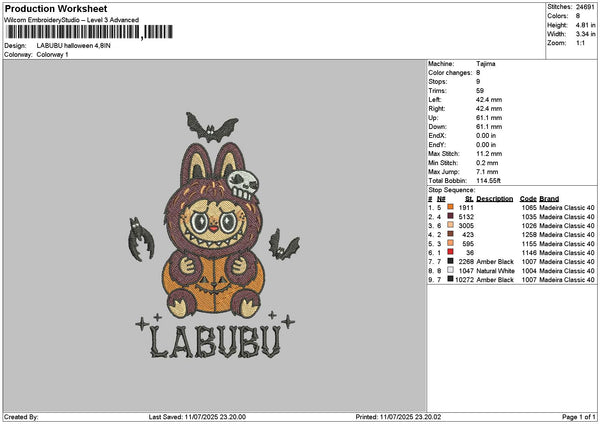Click thread code 1258
600x424 pixels.
[x=529, y=235]
